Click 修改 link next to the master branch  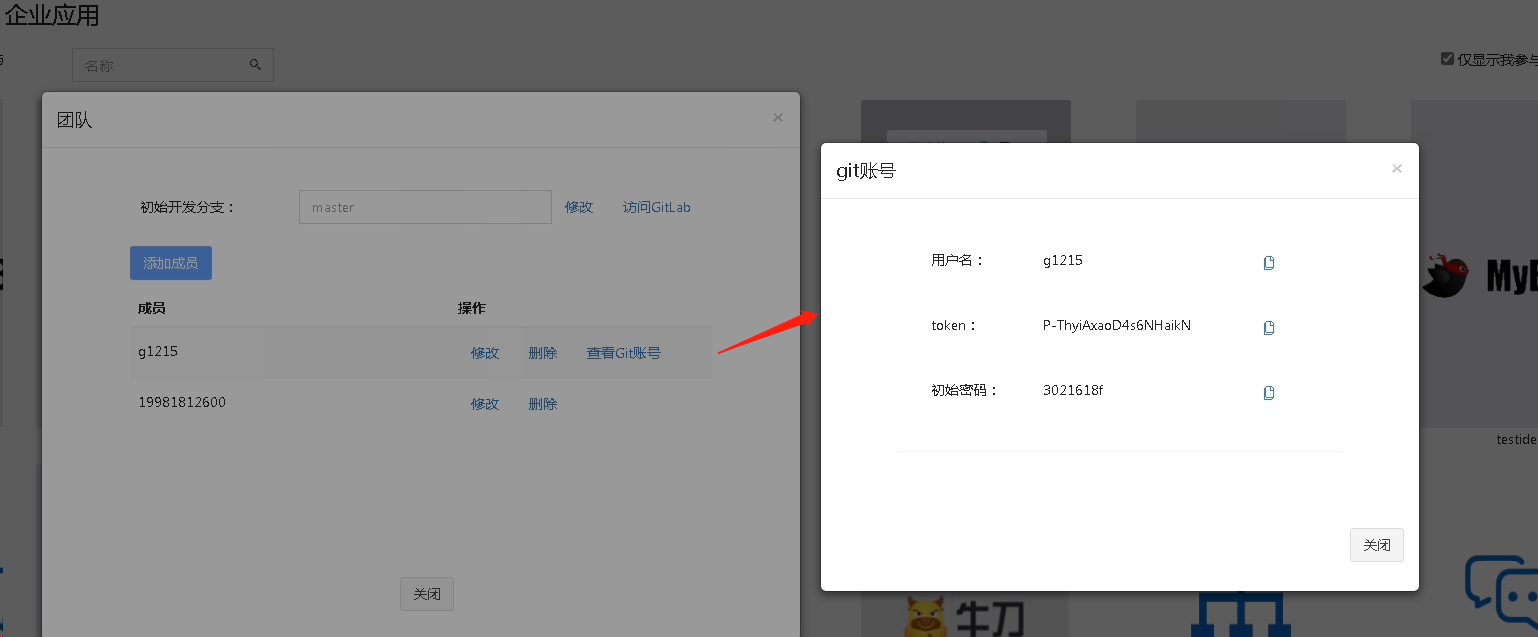pyautogui.click(x=579, y=207)
